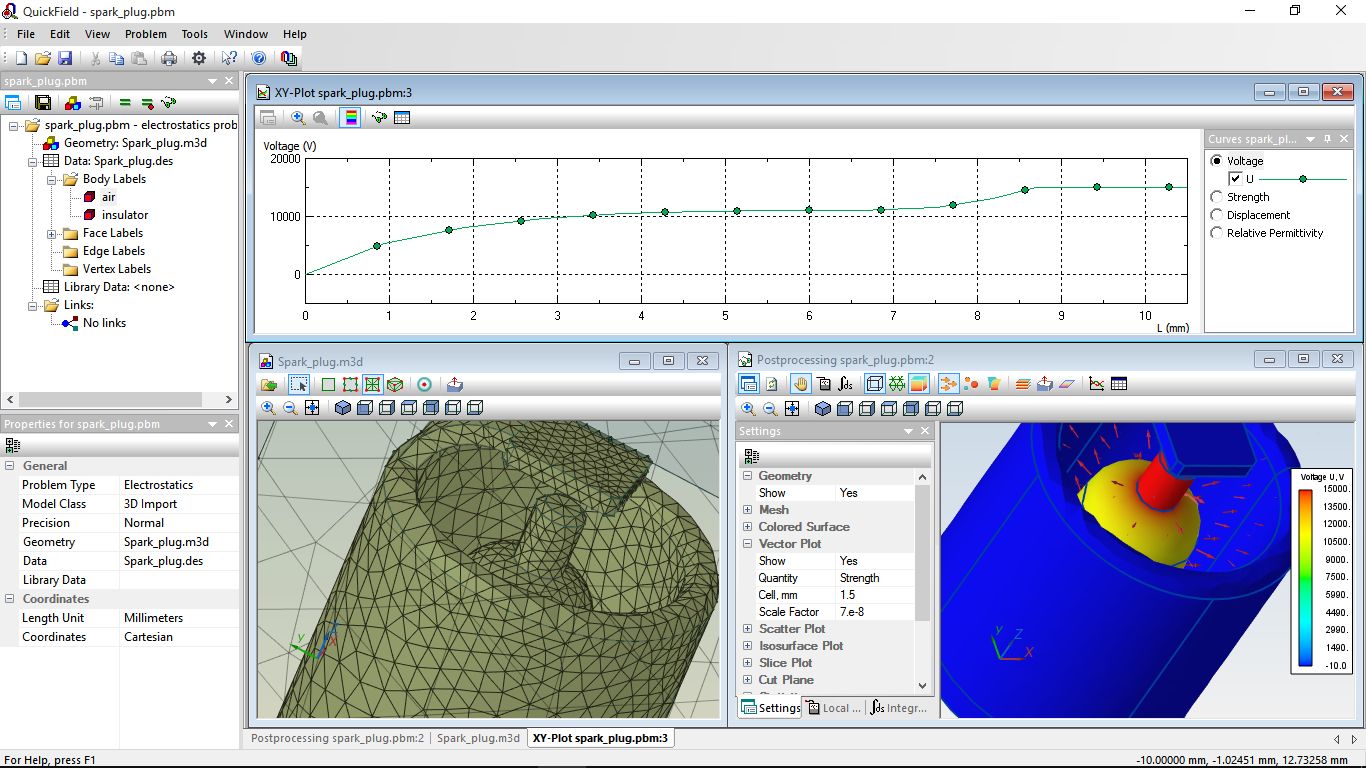Uncheck the U voltage curve checkbox
Viewport: 1366px width, 768px height.
click(1235, 179)
